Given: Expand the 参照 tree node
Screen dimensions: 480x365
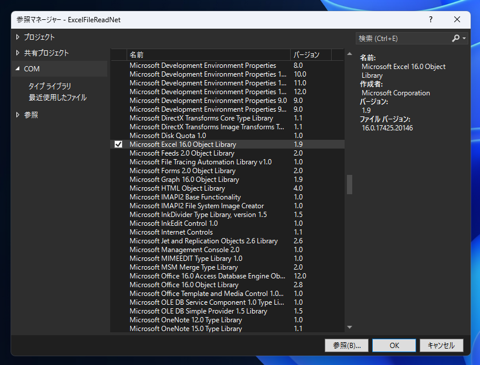Looking at the screenshot, I should [x=18, y=115].
